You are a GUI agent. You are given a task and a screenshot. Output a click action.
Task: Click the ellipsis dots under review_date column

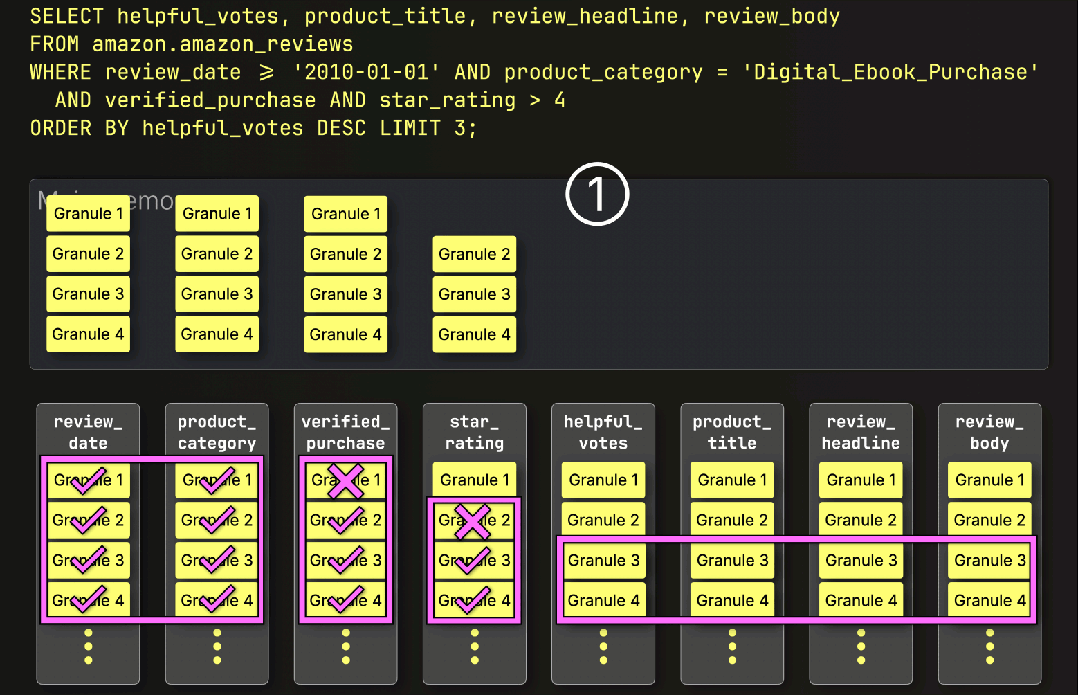(88, 646)
